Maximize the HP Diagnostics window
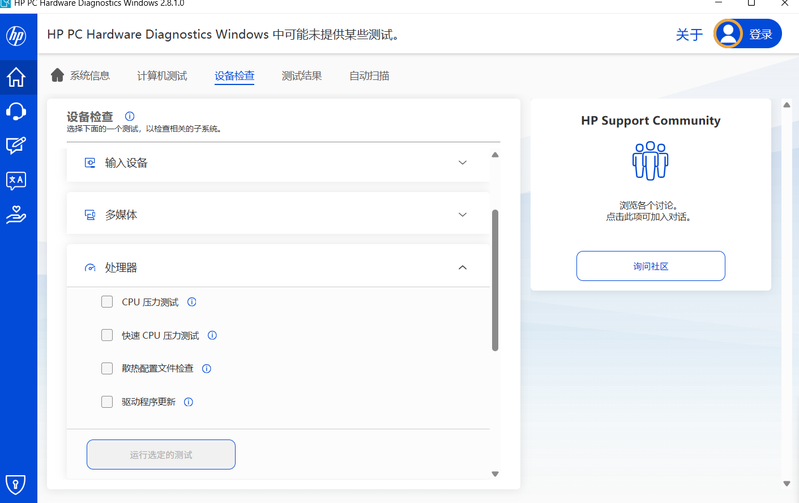The image size is (799, 503). 751,3
